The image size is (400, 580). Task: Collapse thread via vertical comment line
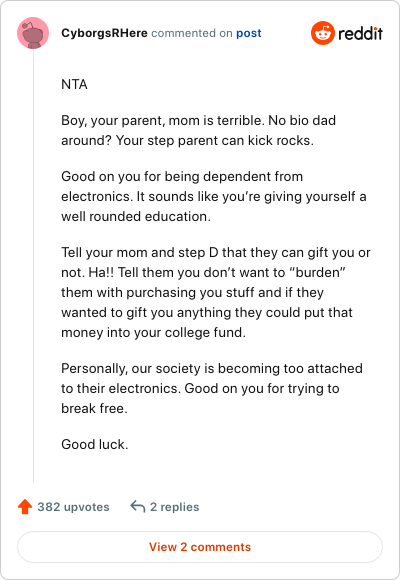coord(33,266)
